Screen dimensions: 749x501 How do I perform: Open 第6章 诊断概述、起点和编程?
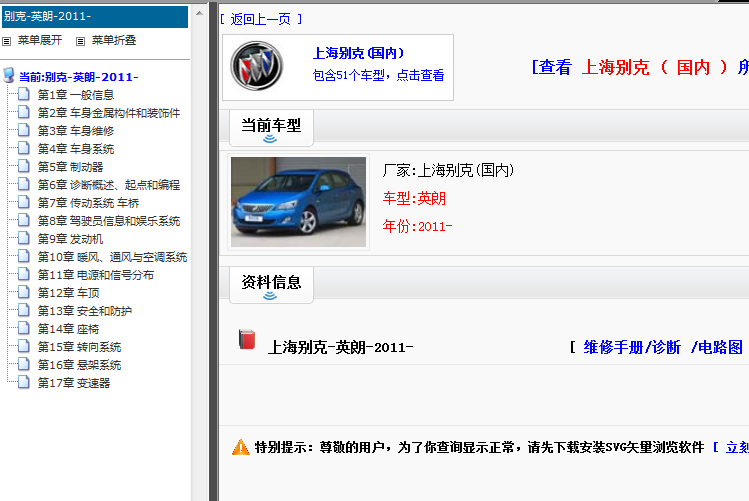coord(109,185)
